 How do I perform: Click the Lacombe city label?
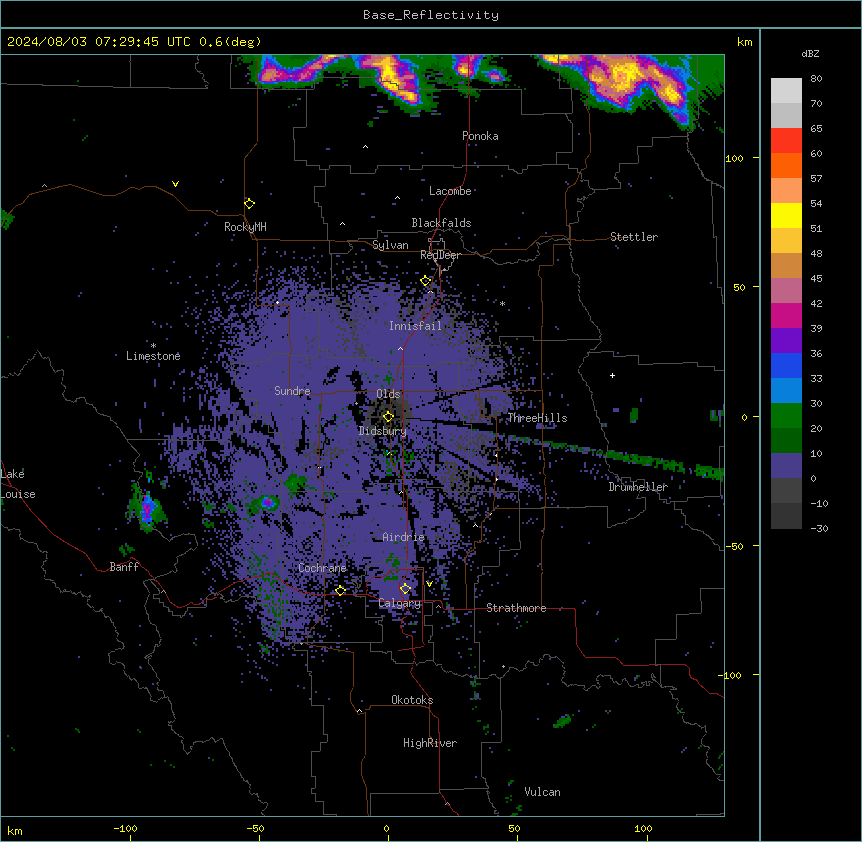coord(450,191)
